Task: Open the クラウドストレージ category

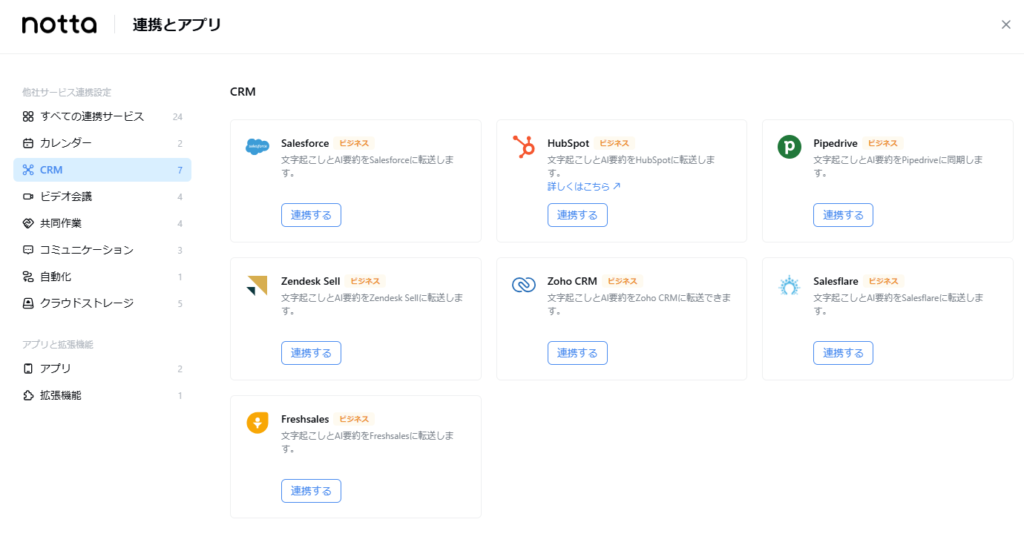Action: point(102,303)
